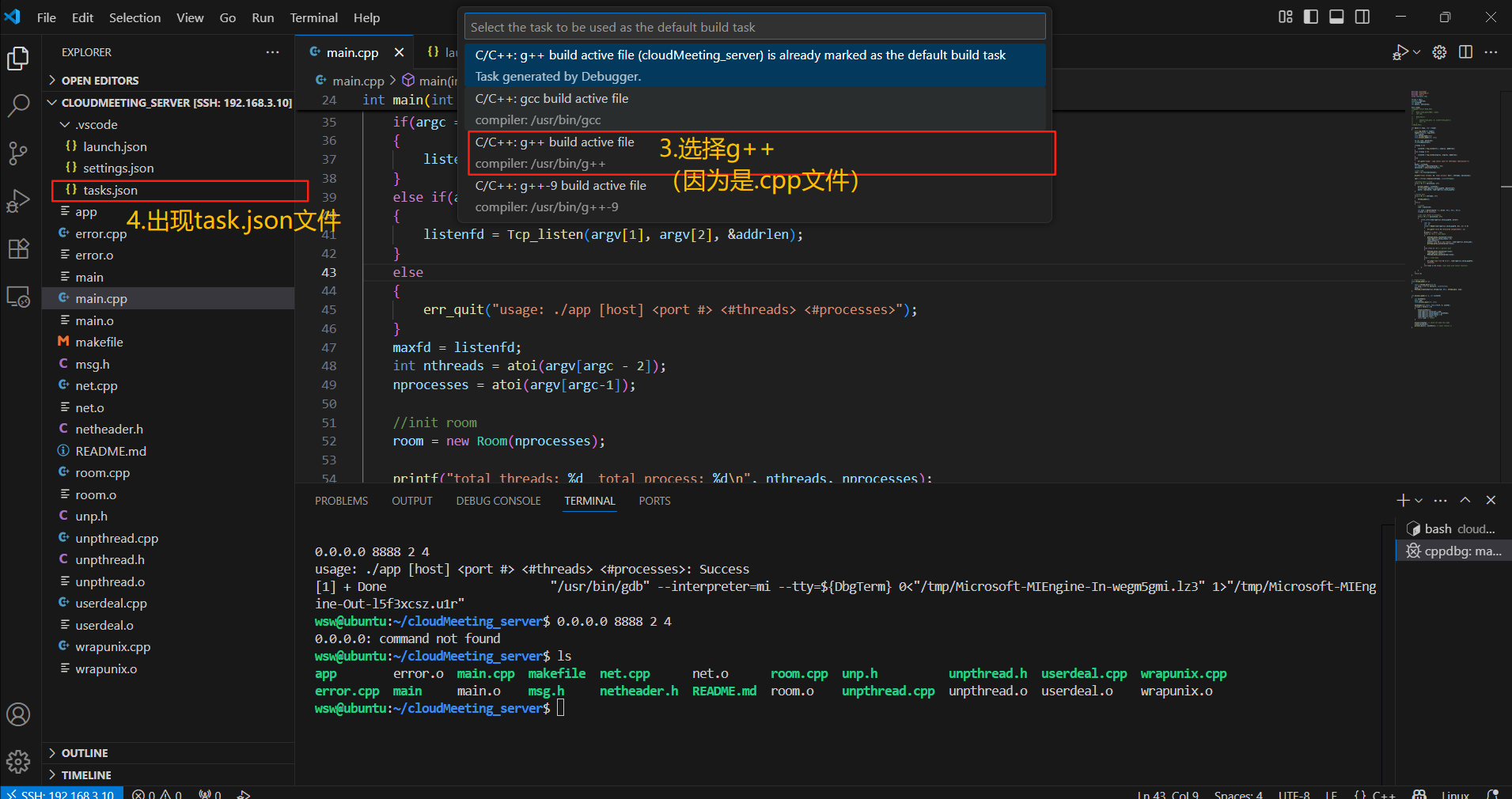The width and height of the screenshot is (1512, 799).
Task: Toggle the secondary sidebar visibility
Action: [1362, 17]
